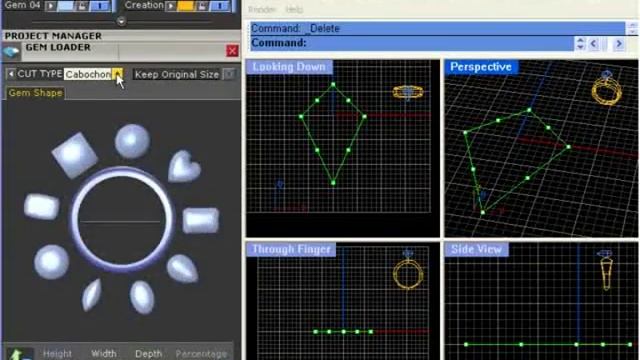Open the yellow cut type dropdown arrow
The height and width of the screenshot is (360, 640).
[x=118, y=74]
